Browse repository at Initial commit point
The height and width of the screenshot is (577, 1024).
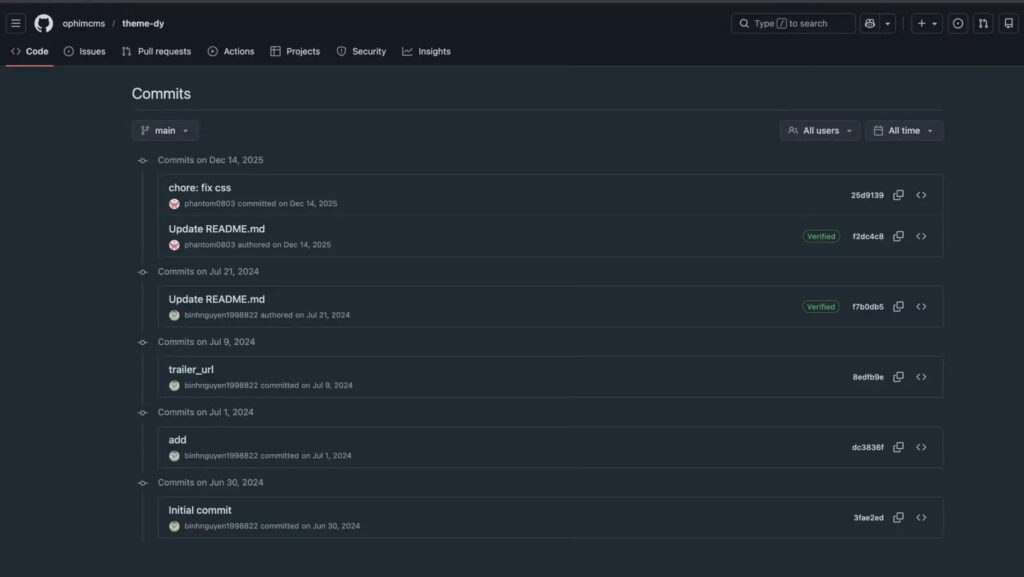921,517
